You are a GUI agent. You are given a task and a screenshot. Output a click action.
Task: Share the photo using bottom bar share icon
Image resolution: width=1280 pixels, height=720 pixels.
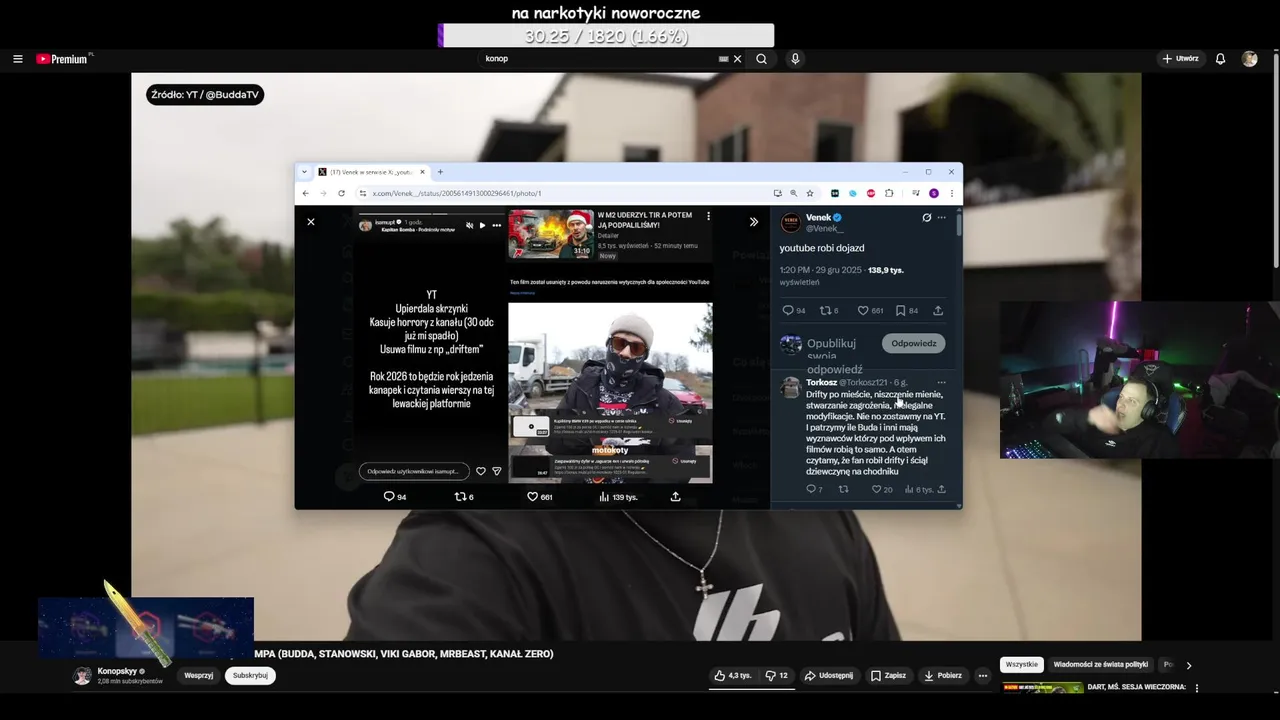click(675, 497)
